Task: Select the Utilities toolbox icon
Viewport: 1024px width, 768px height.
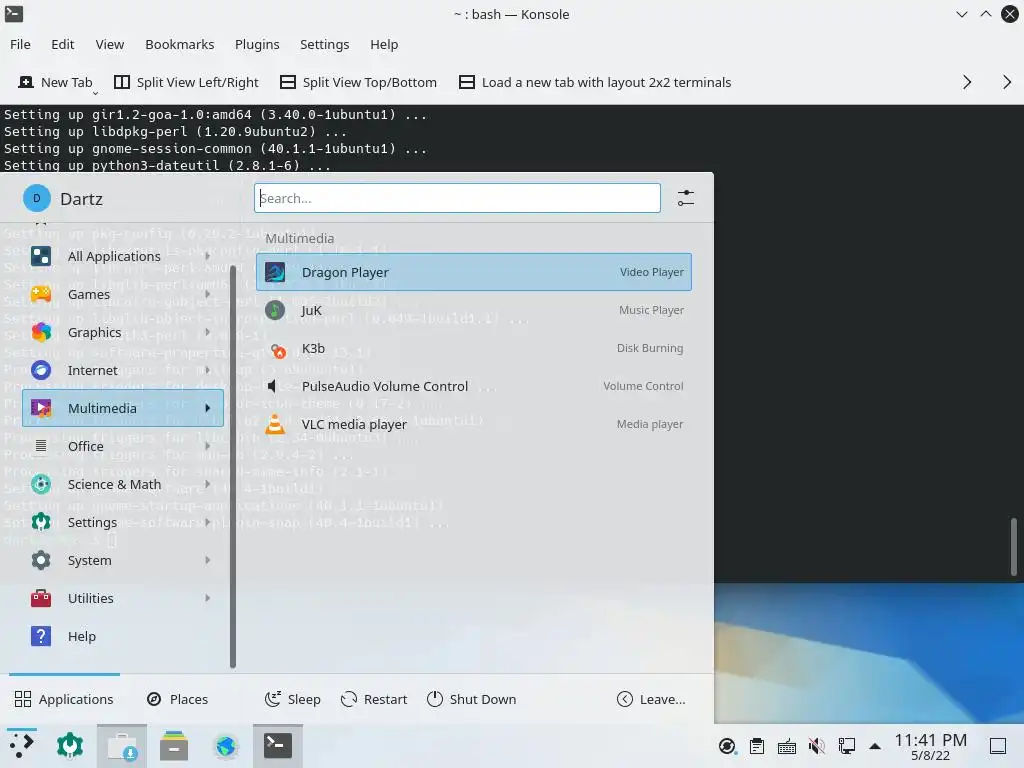Action: [x=41, y=598]
